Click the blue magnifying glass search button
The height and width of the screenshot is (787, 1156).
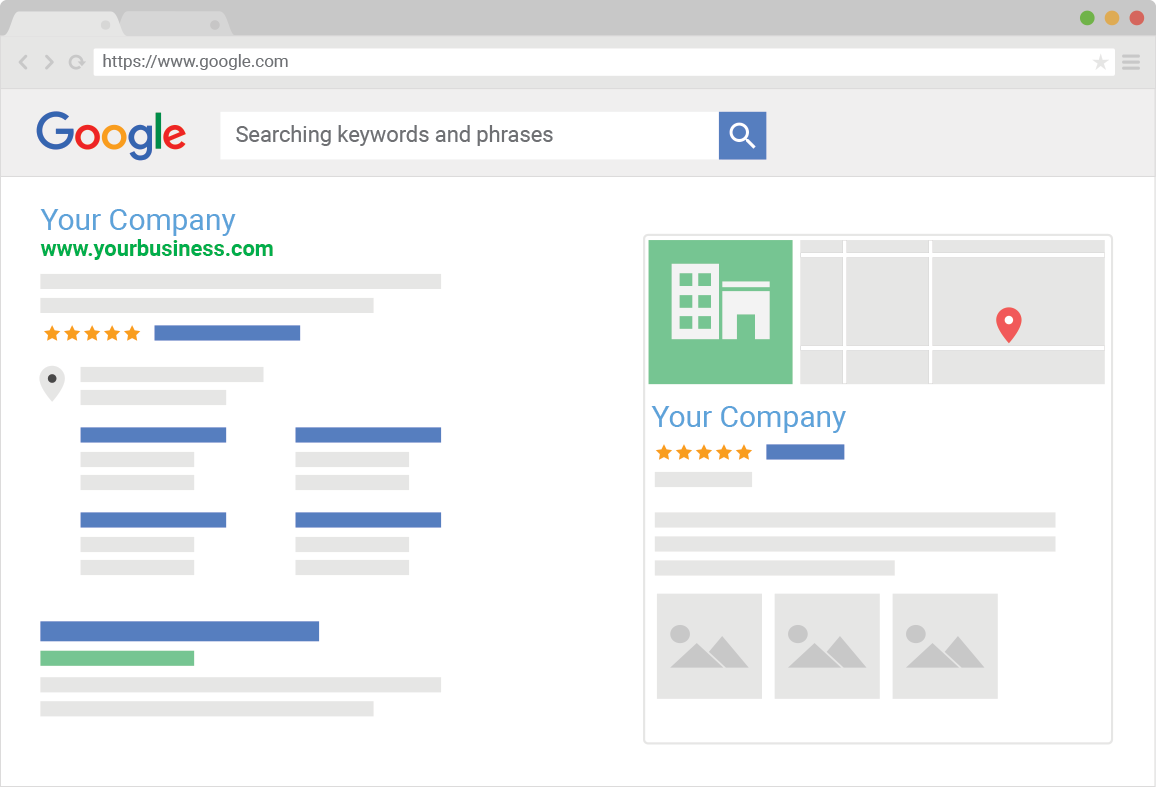click(742, 135)
